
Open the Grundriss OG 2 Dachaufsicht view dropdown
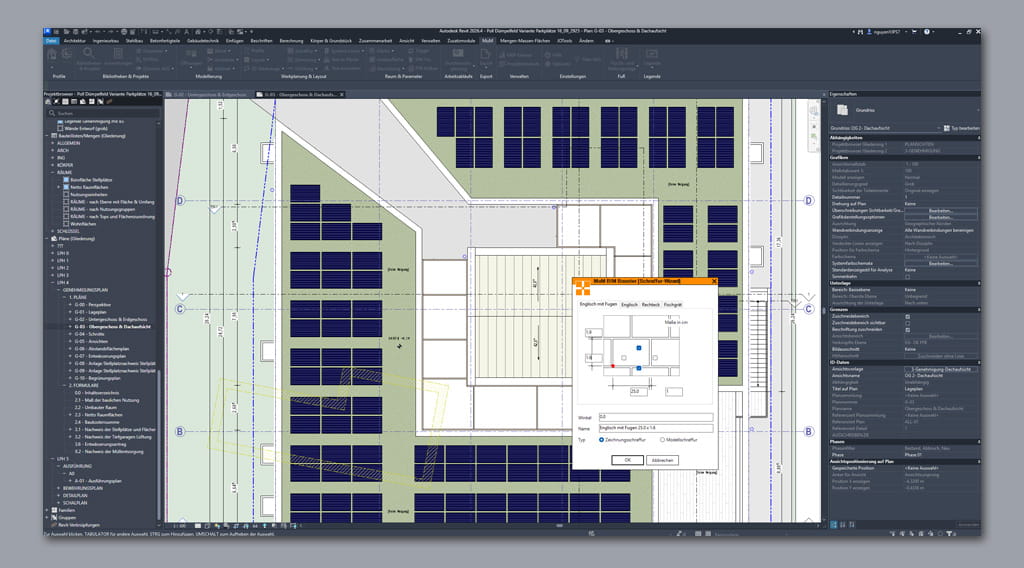(938, 129)
